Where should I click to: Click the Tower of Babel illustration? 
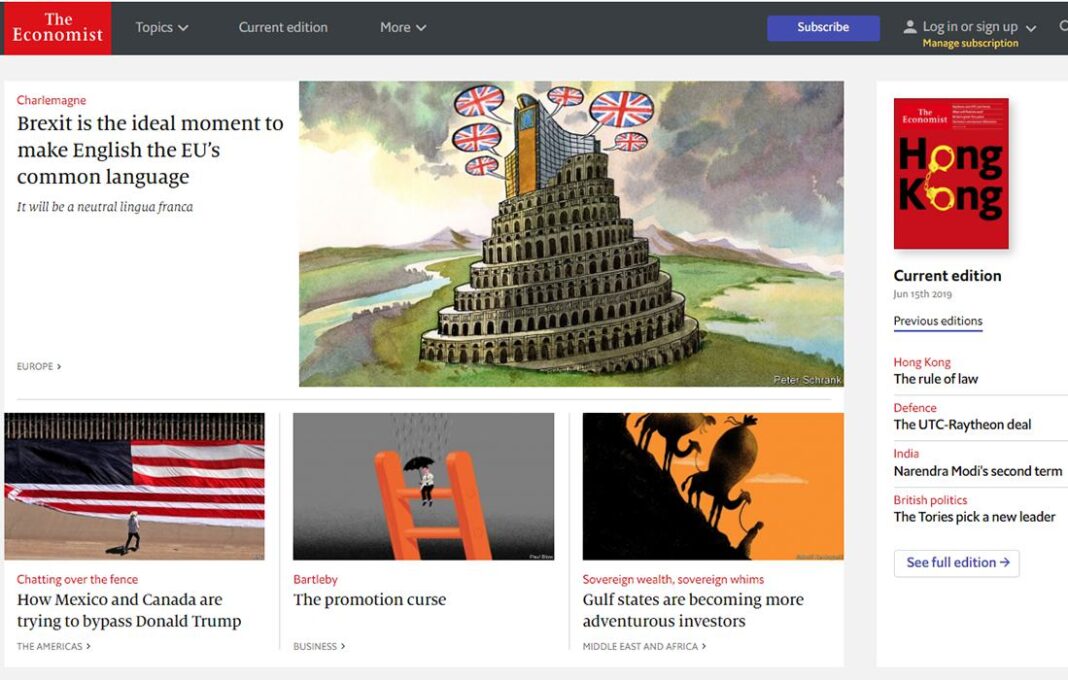pos(571,234)
